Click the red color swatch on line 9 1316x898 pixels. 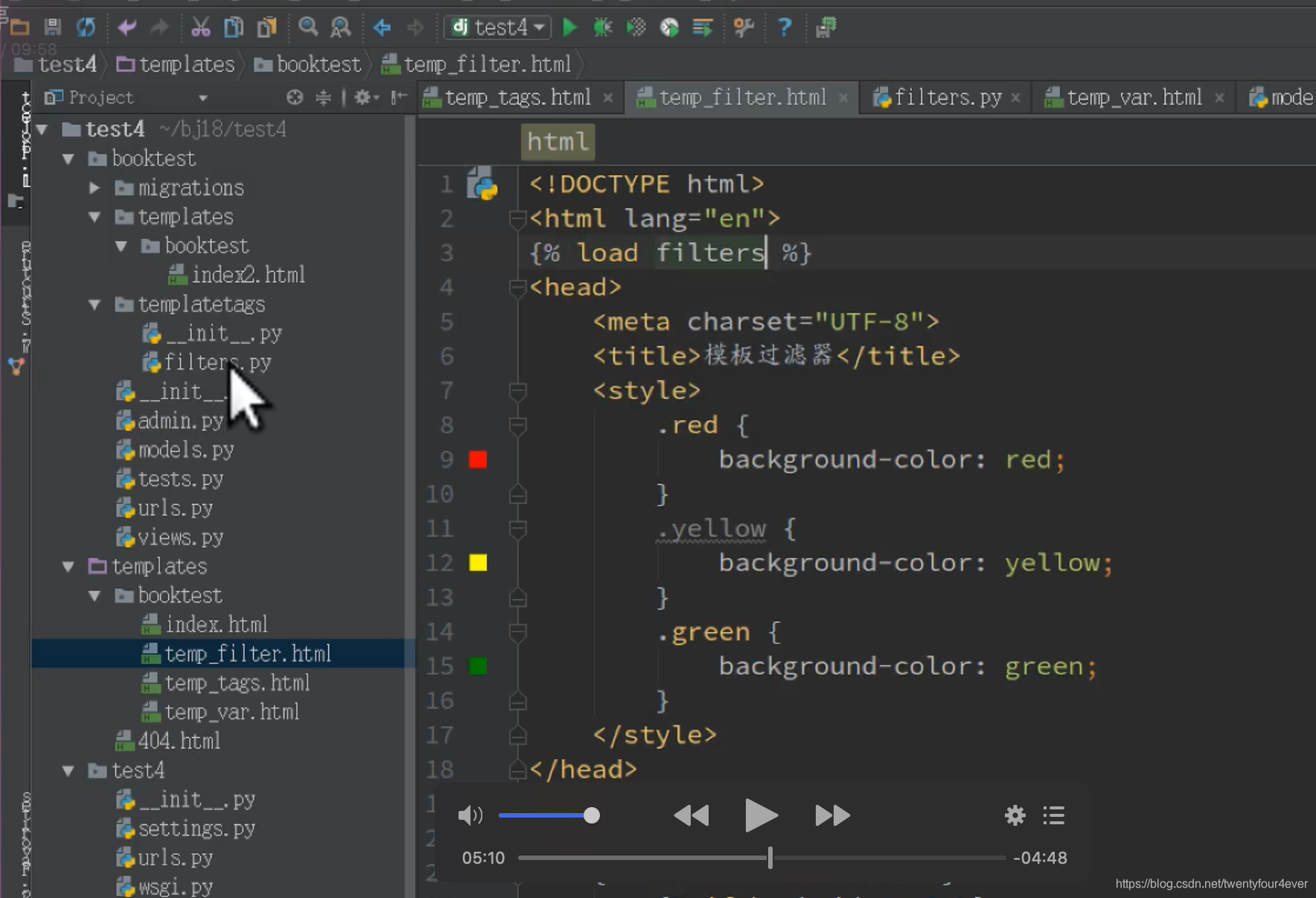[x=478, y=459]
